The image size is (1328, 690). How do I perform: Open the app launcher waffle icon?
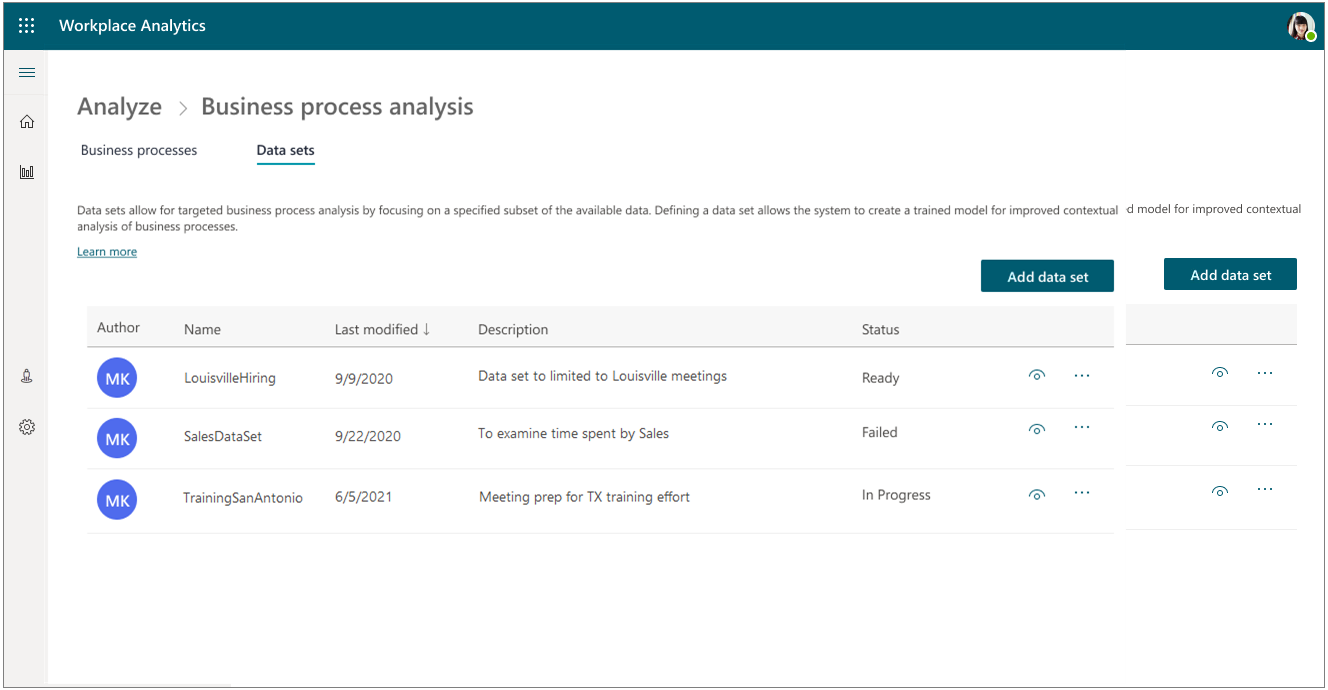tap(26, 25)
